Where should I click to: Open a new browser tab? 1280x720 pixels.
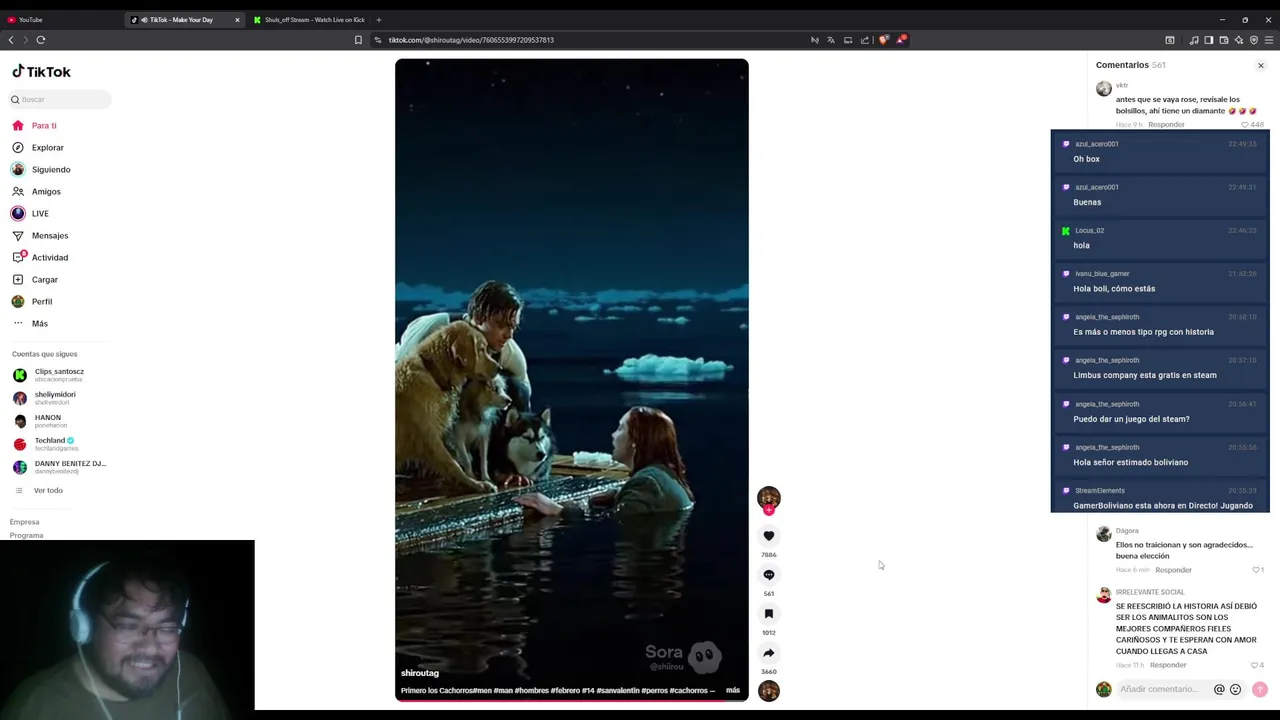378,20
